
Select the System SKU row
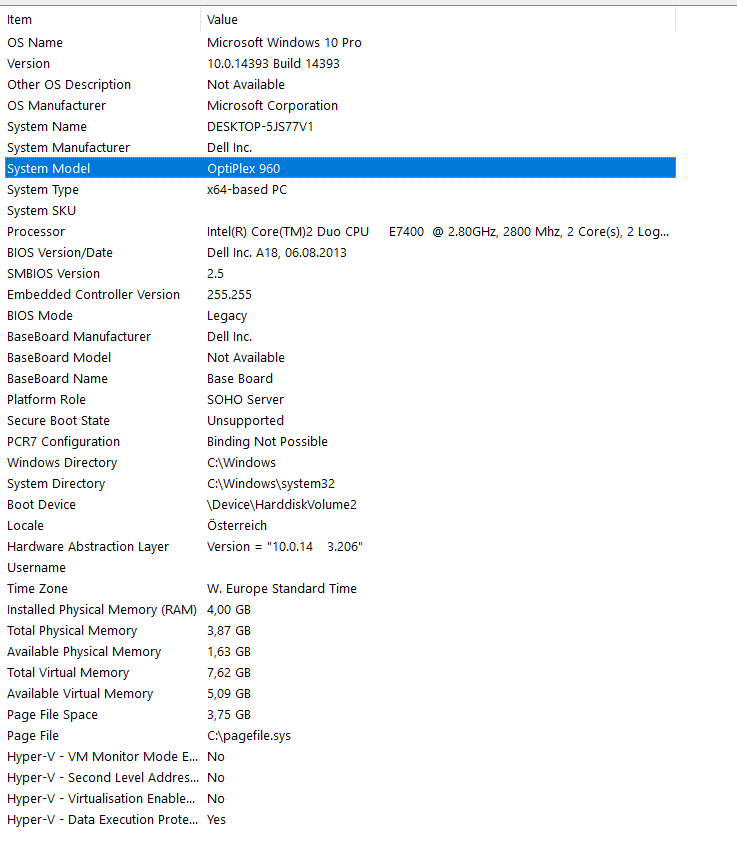click(x=340, y=211)
